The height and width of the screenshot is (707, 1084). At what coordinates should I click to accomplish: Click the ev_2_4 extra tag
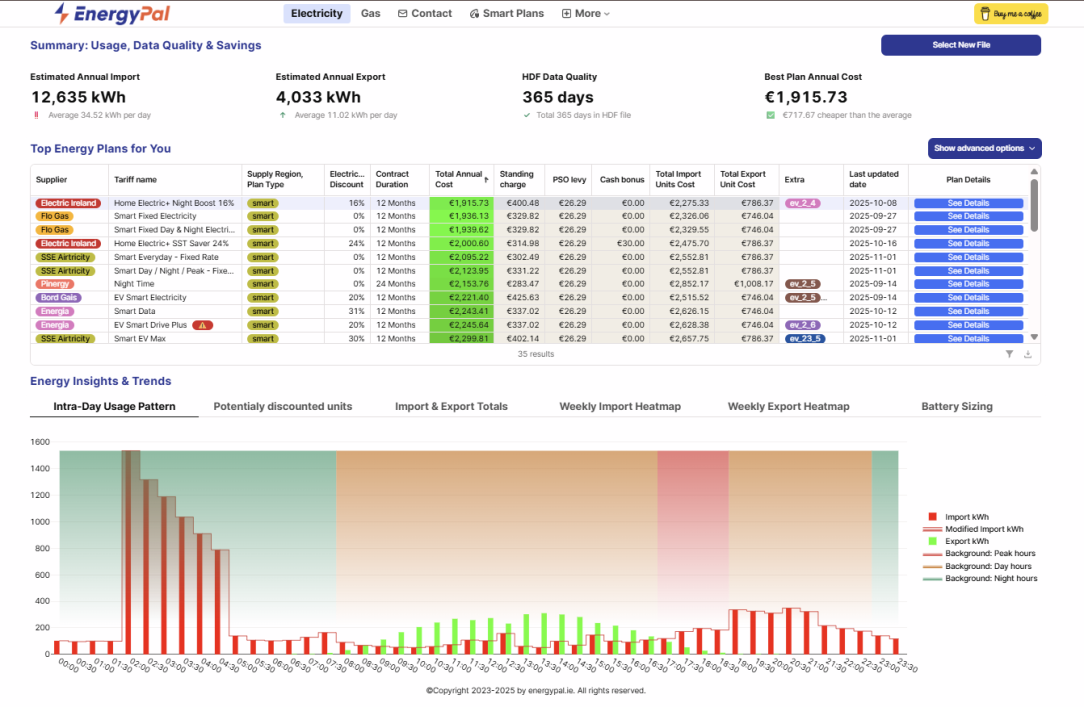point(803,203)
